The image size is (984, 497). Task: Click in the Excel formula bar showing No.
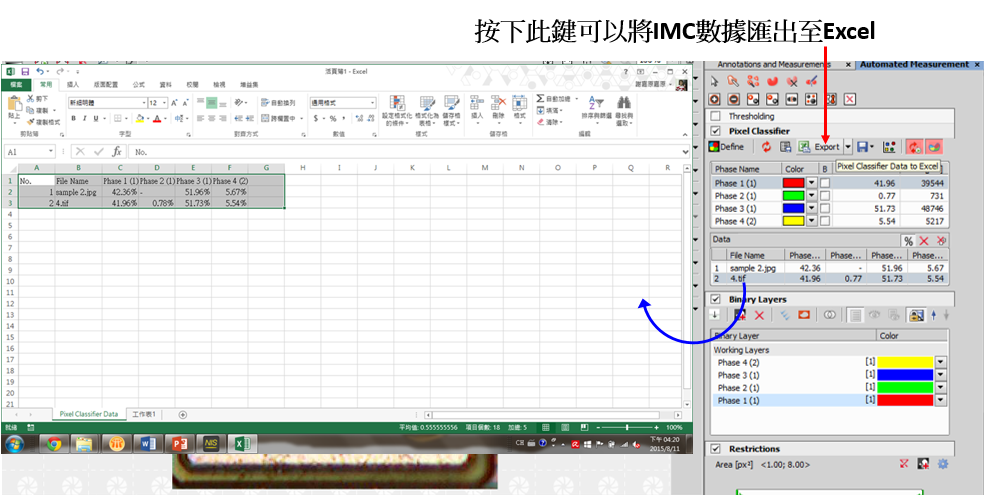click(x=408, y=152)
